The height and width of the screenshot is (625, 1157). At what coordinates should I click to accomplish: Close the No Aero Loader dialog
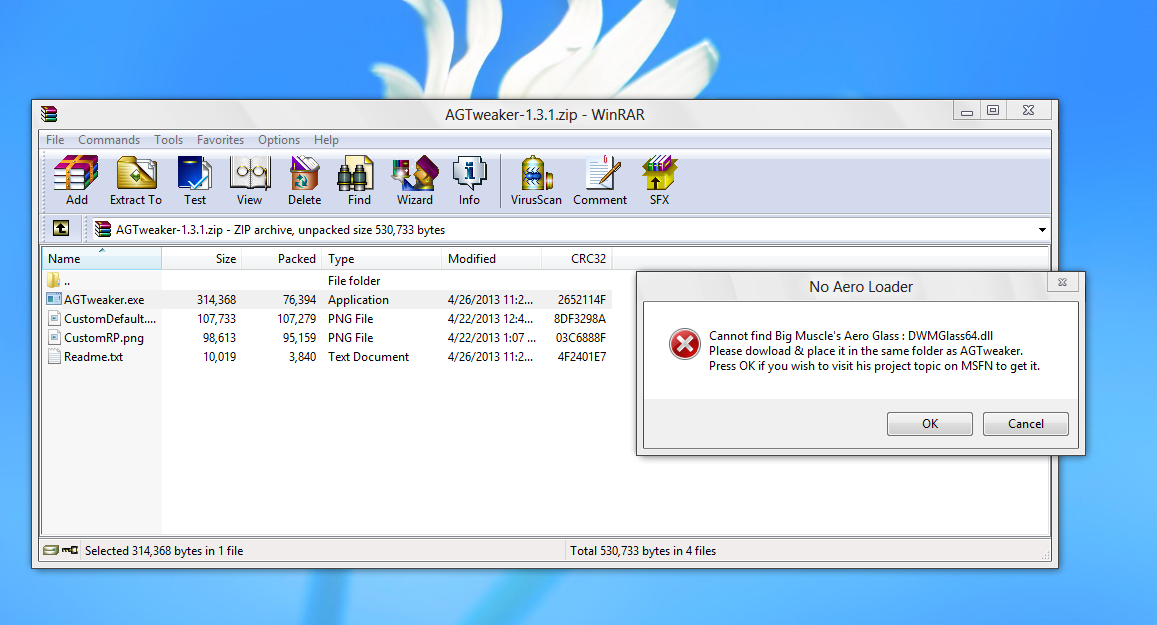click(x=1063, y=282)
